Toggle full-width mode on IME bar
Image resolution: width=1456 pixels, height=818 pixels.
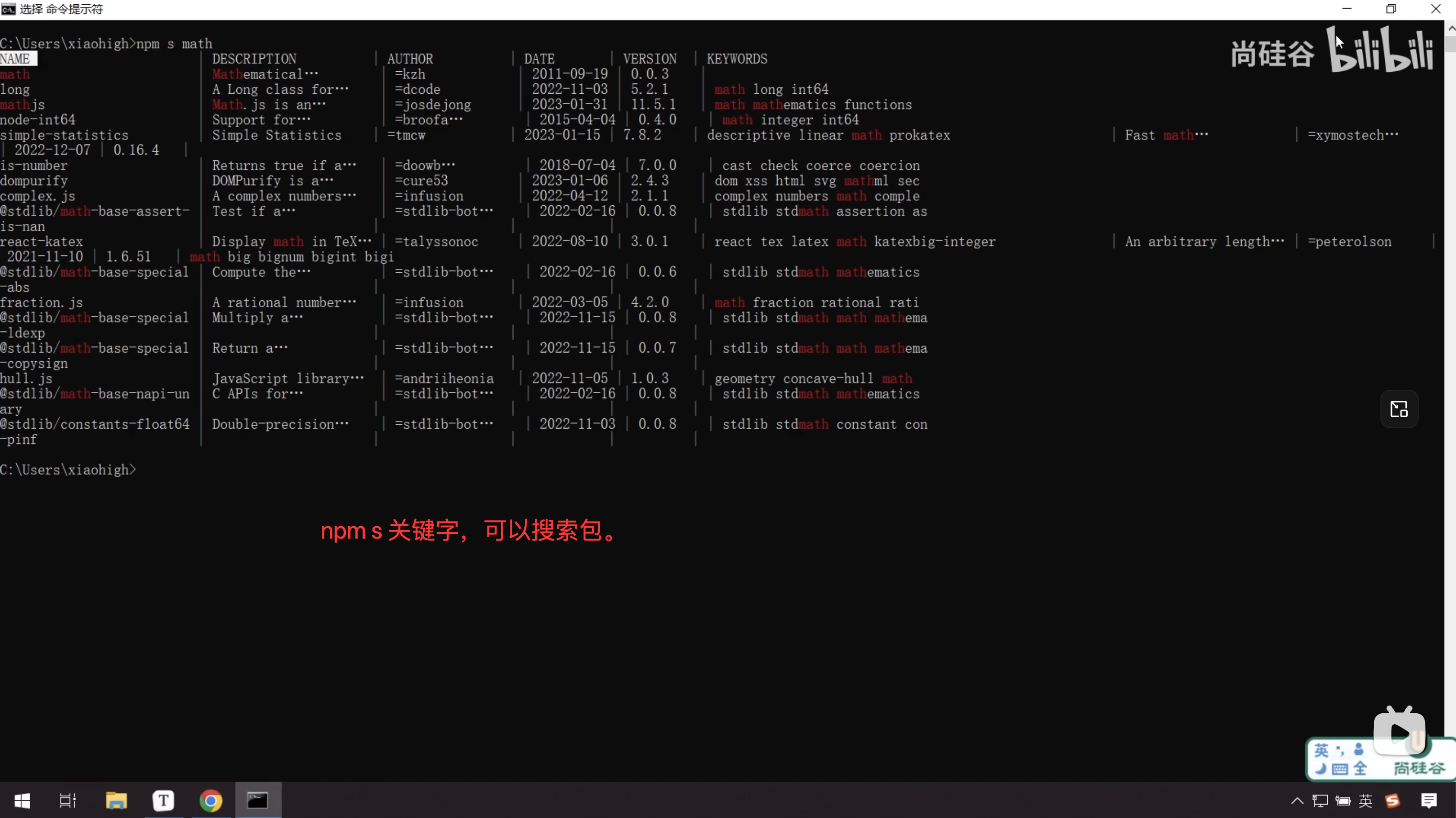[1360, 769]
